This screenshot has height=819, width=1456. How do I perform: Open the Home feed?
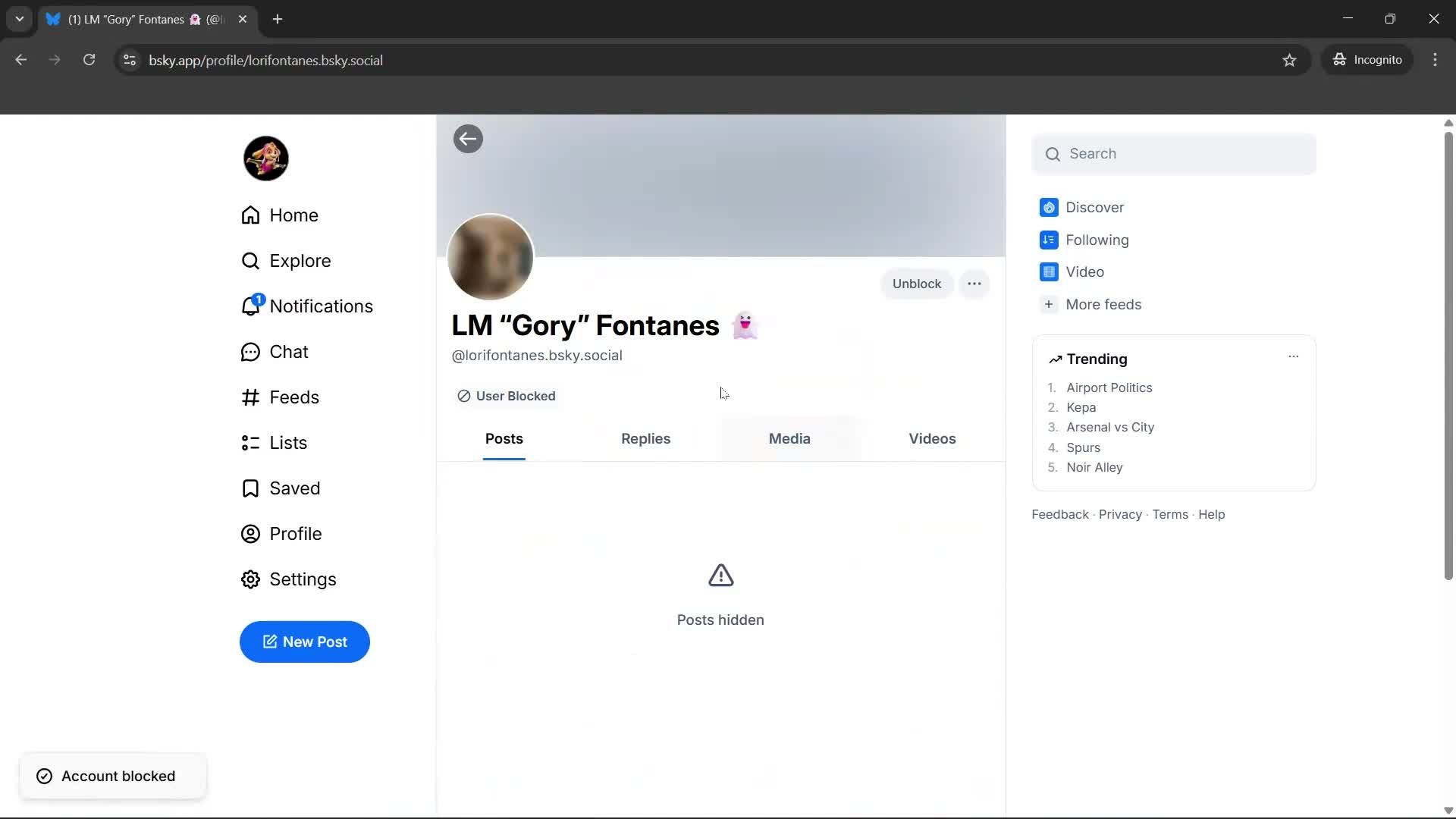tap(294, 215)
